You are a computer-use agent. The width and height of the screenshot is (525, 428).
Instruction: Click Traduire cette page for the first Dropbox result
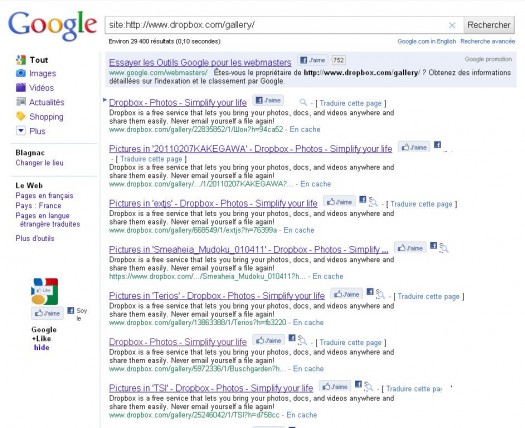coord(351,103)
